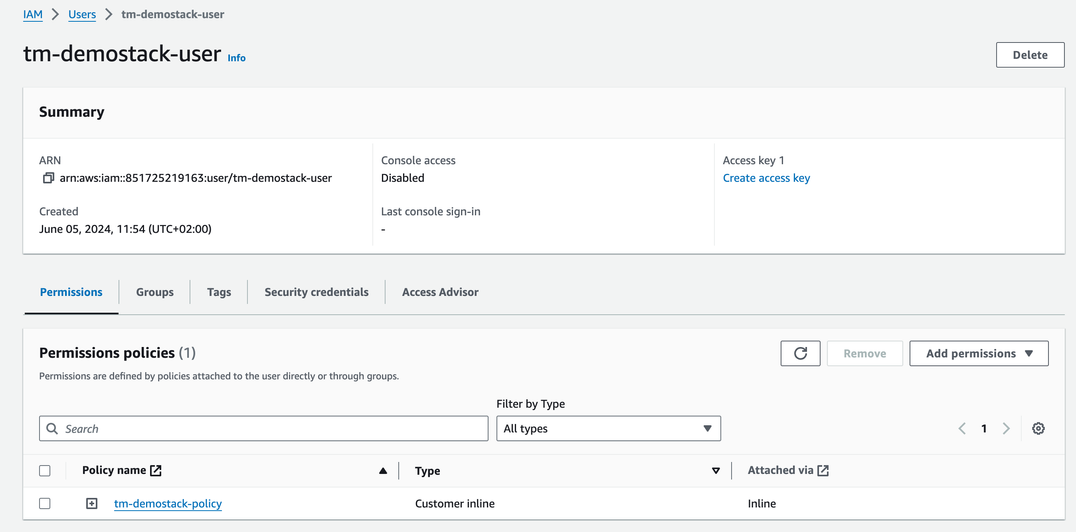Image resolution: width=1076 pixels, height=532 pixels.
Task: Open the Access Advisor tab
Action: click(440, 292)
